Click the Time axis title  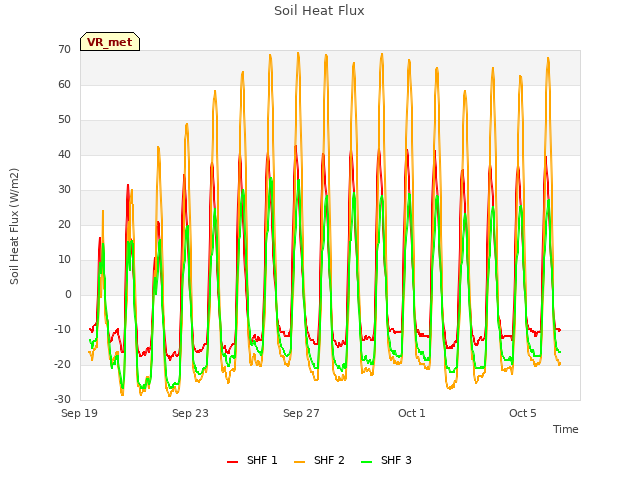(566, 429)
